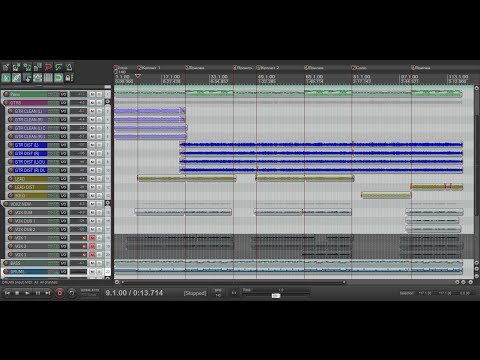The height and width of the screenshot is (360, 480).
Task: Collapse the VOXZ folder track
Action: 108,203
